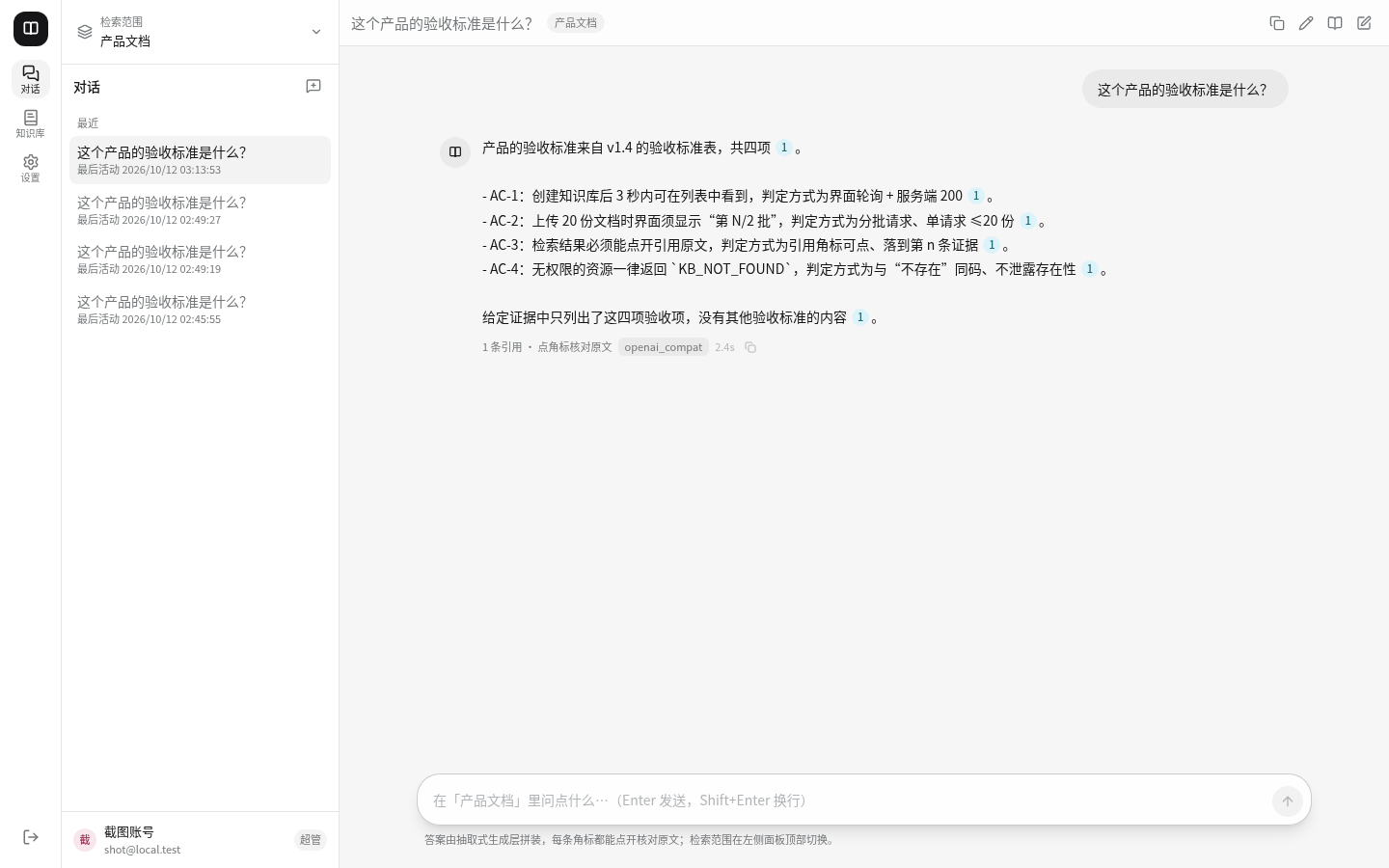
Task: Click the logout icon at bottom left
Action: [x=31, y=837]
